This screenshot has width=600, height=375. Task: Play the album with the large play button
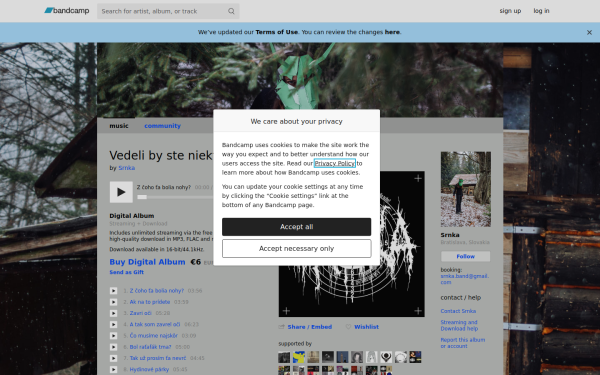(121, 192)
